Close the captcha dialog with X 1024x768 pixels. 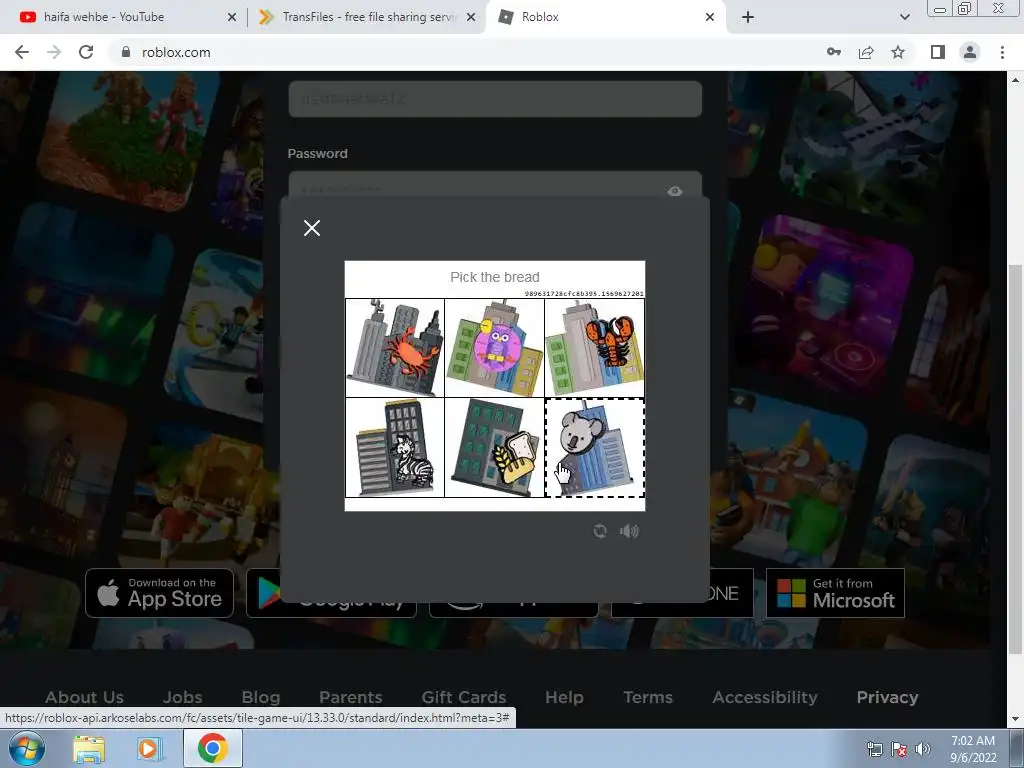tap(312, 228)
